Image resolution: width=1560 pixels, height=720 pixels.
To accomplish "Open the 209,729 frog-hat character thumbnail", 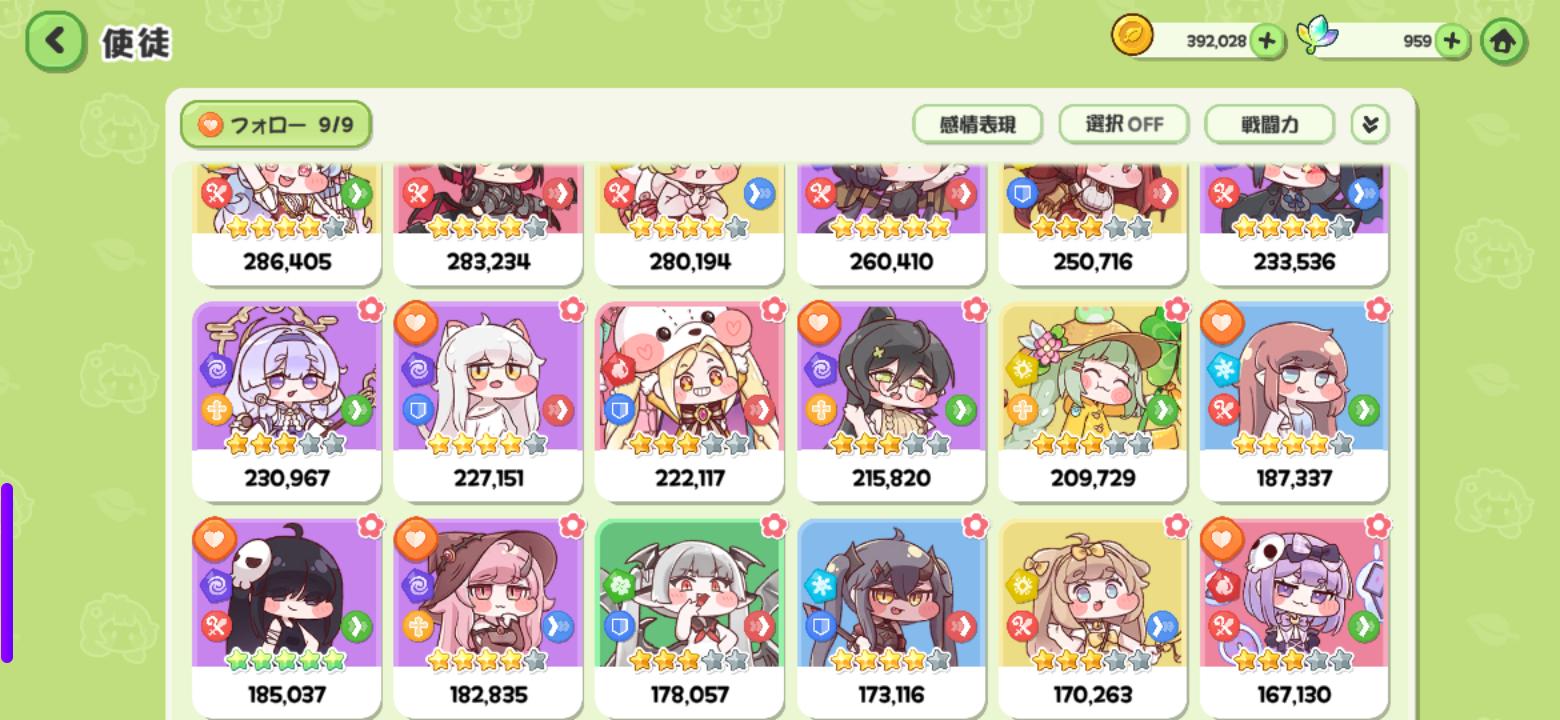I will pyautogui.click(x=1093, y=377).
